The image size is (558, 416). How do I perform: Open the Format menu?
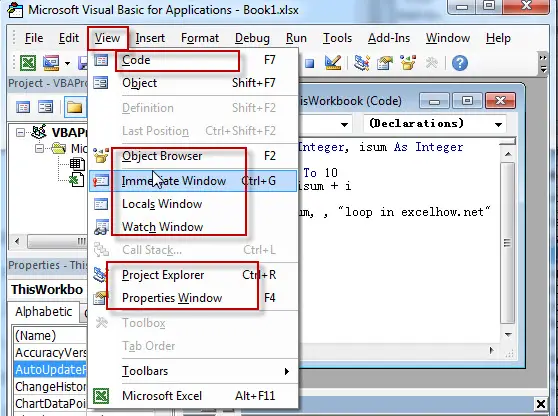tap(200, 38)
